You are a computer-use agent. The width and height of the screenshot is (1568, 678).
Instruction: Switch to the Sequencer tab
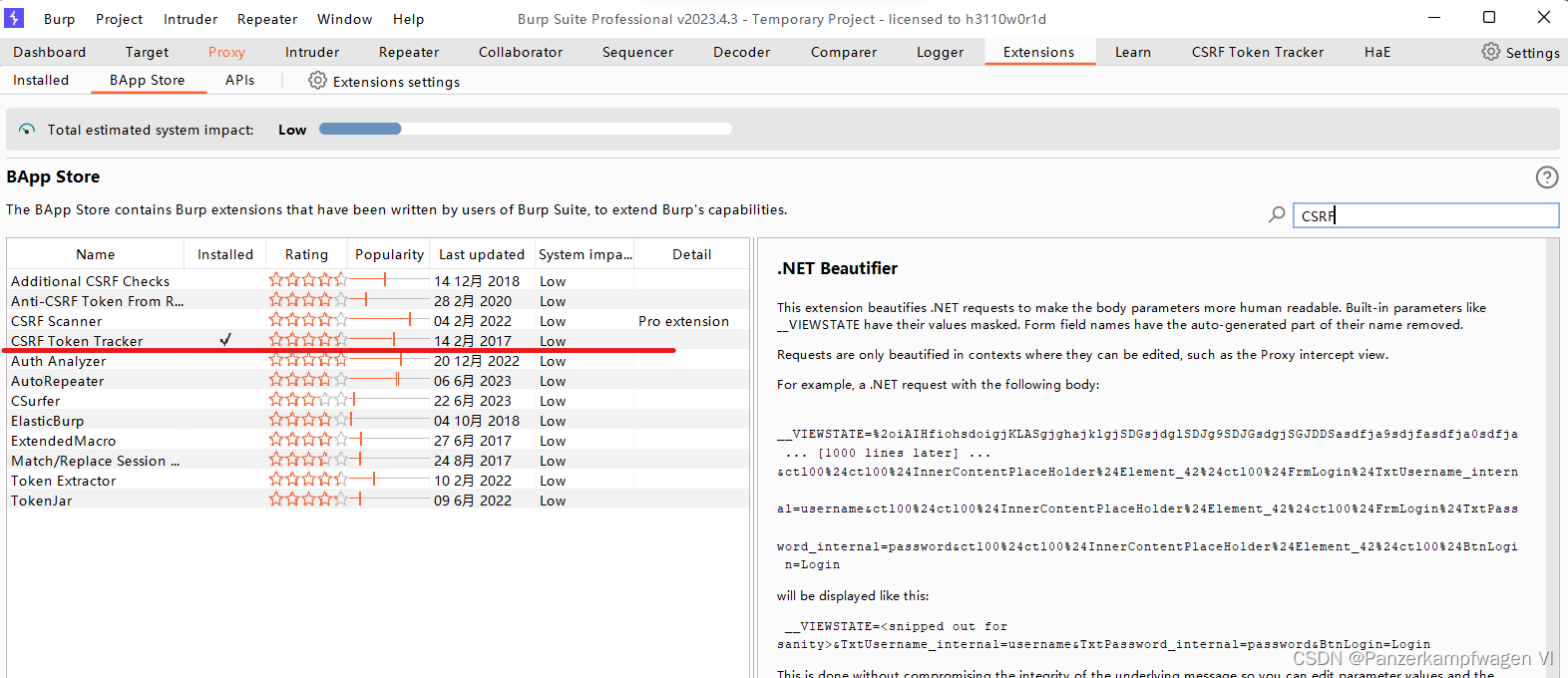click(x=637, y=52)
